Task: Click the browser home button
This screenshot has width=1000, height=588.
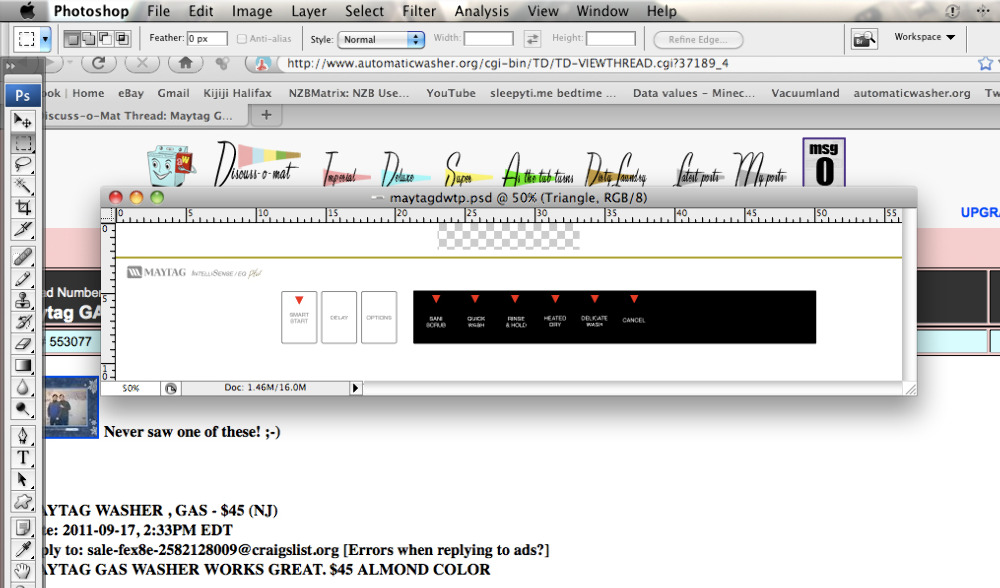Action: [x=186, y=62]
